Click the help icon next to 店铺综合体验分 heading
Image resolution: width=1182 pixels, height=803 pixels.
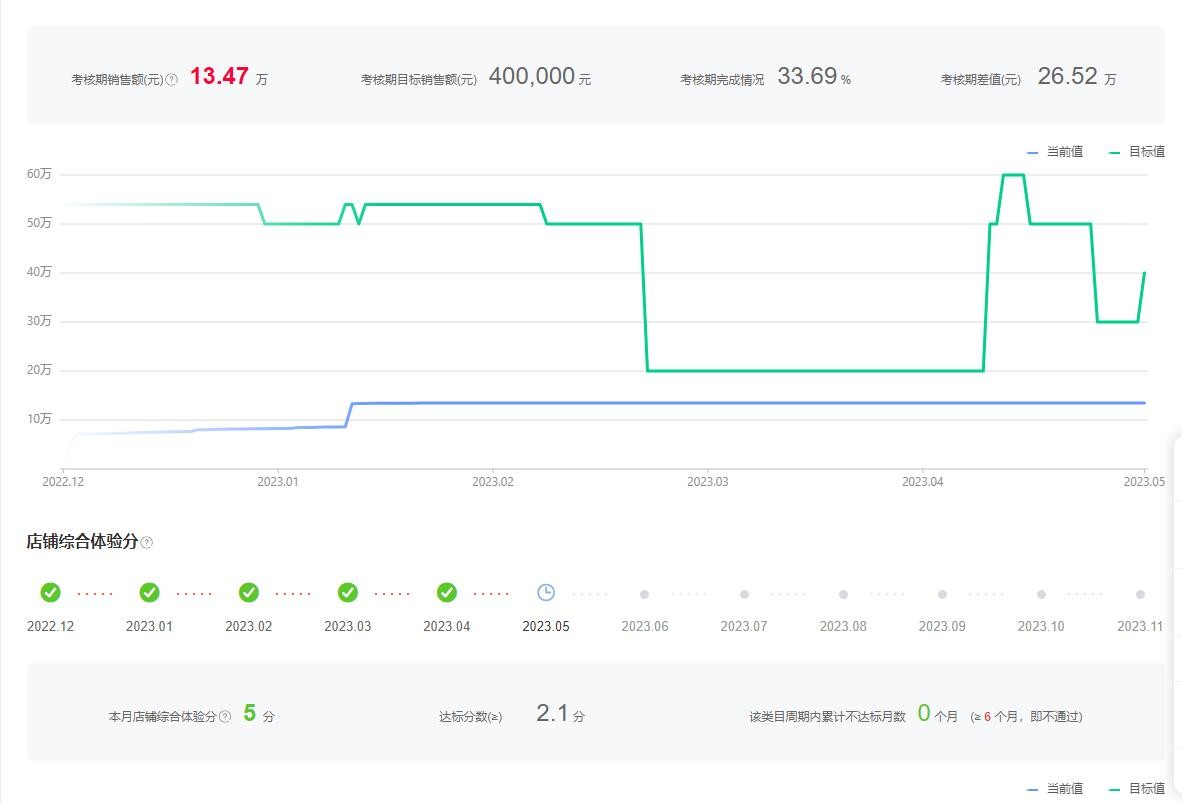click(x=147, y=542)
